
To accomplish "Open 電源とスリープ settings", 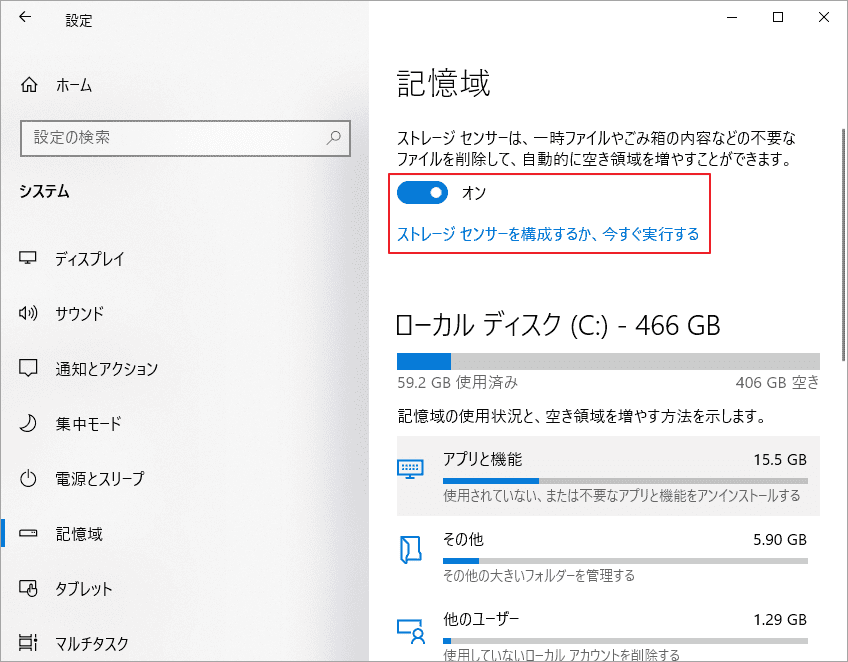I will [x=185, y=479].
